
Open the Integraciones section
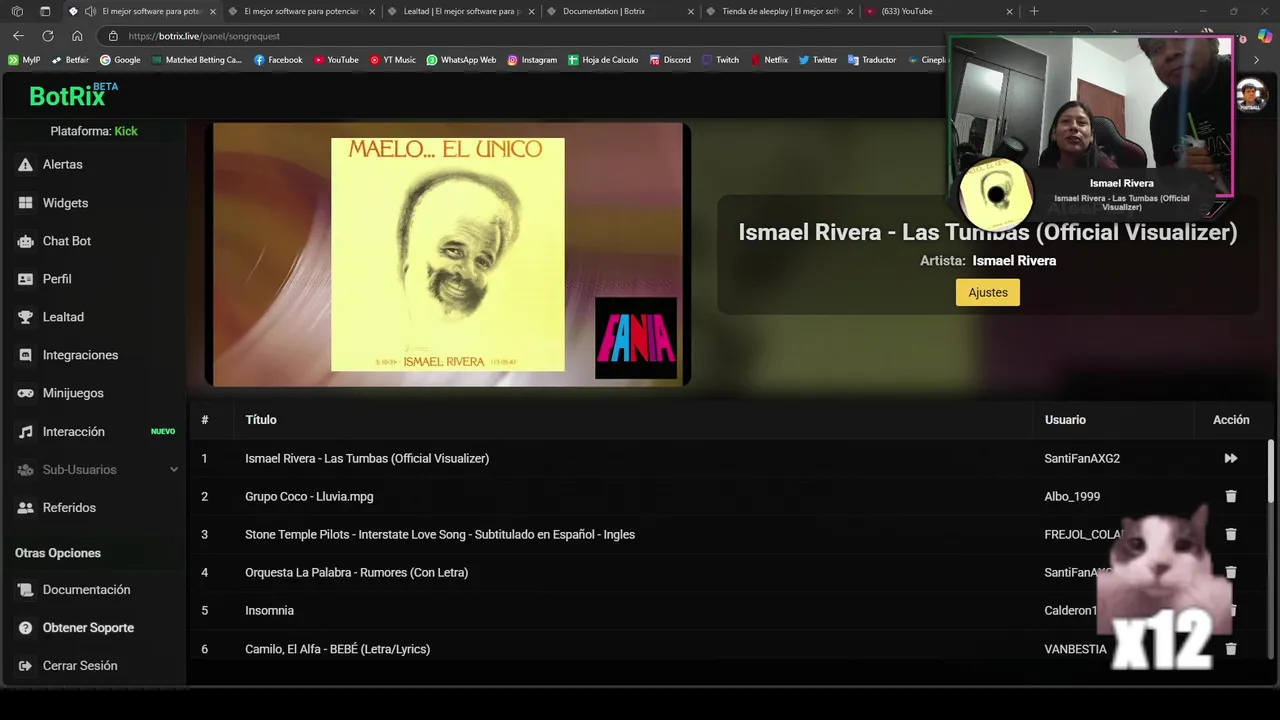[80, 355]
